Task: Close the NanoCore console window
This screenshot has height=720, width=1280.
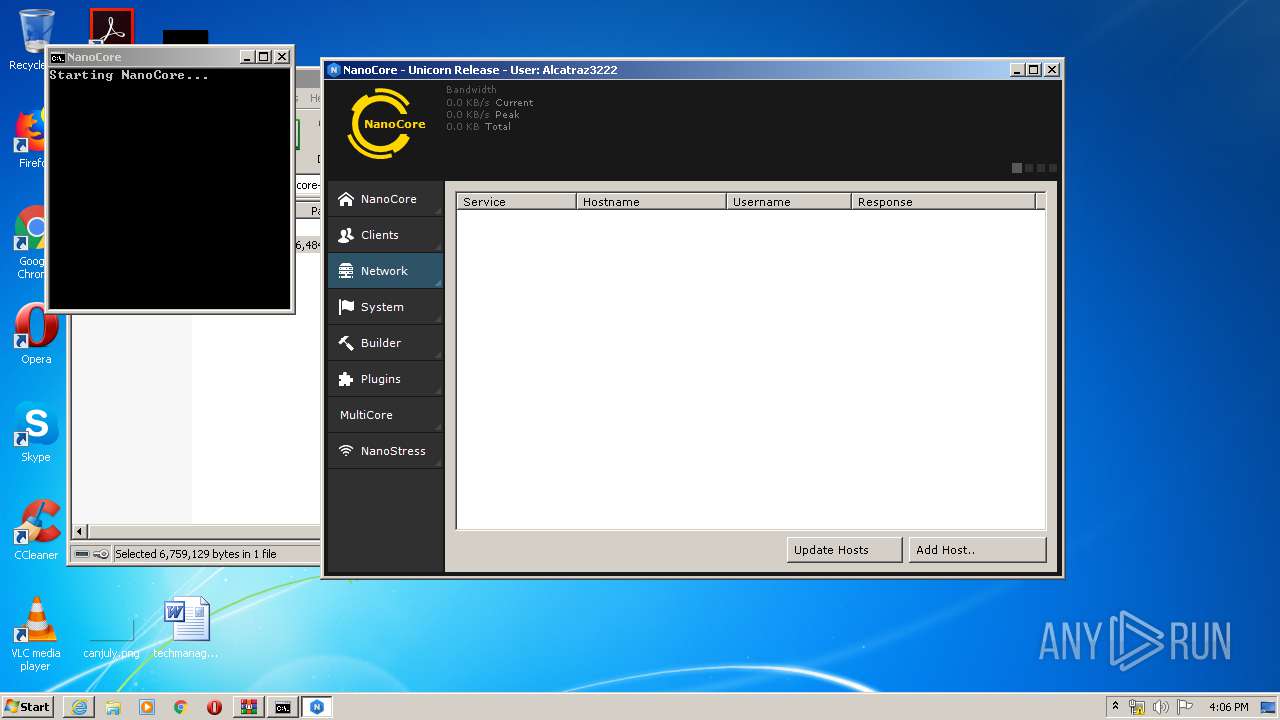Action: point(282,57)
